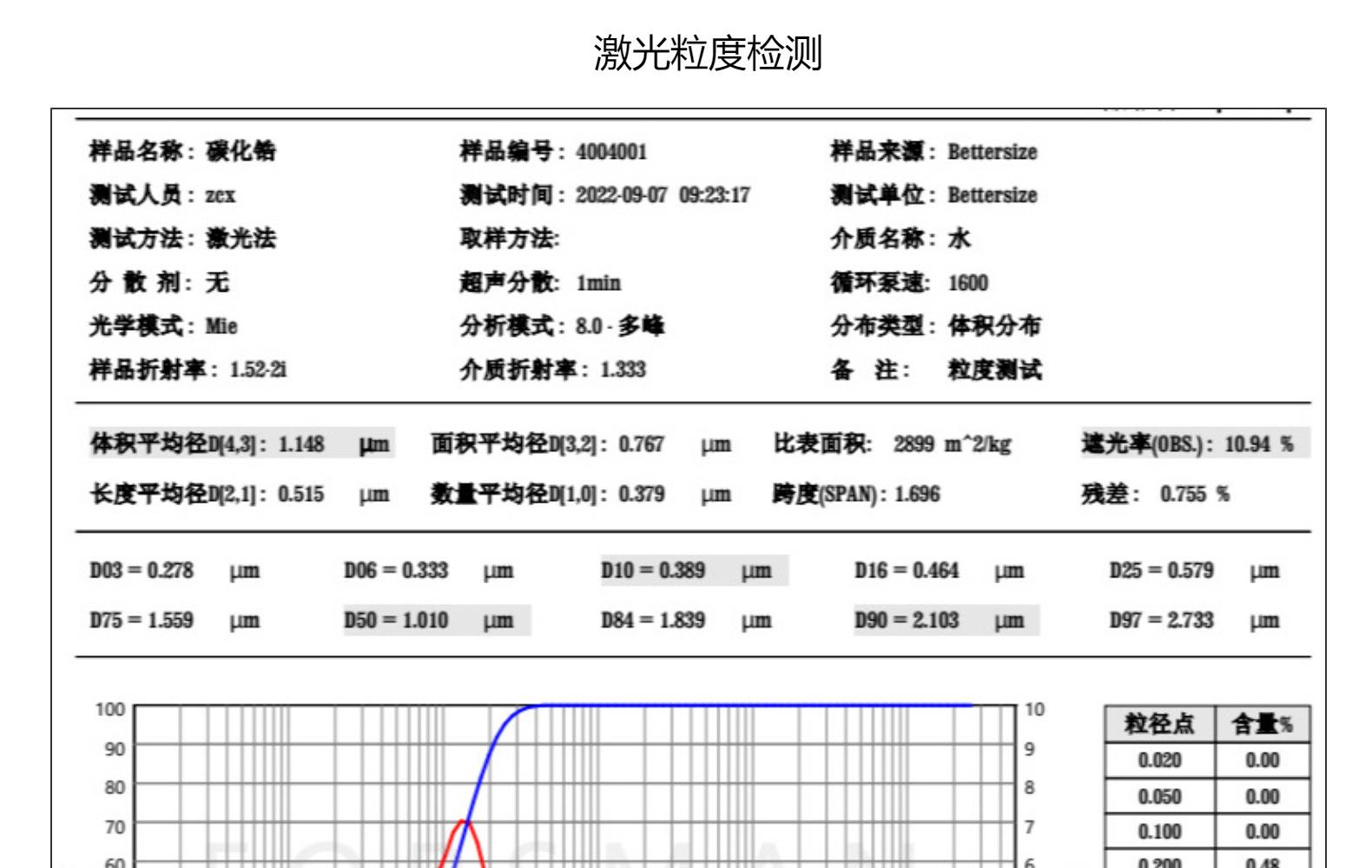1372x868 pixels.
Task: Click the 粒径点 table column header
Action: pos(1159,724)
